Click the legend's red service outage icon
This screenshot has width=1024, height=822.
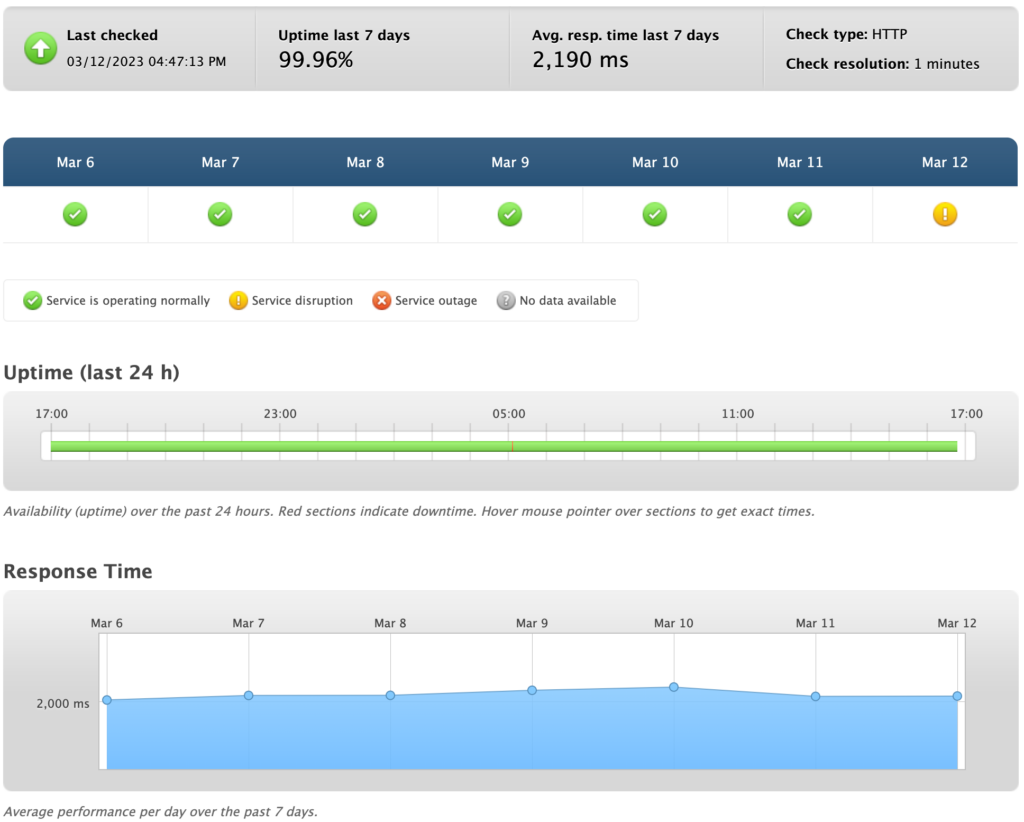point(381,300)
